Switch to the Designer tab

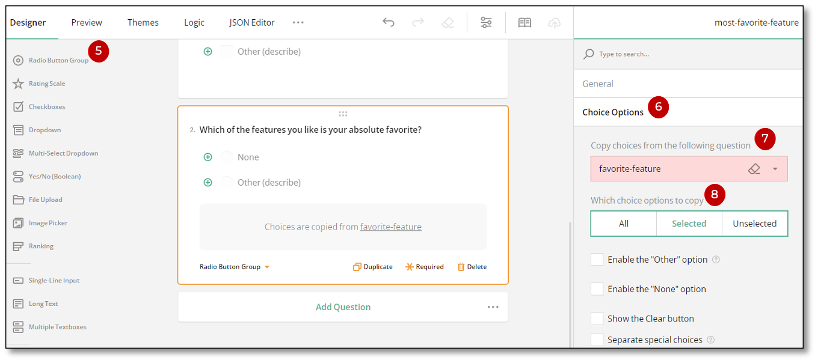[x=28, y=22]
